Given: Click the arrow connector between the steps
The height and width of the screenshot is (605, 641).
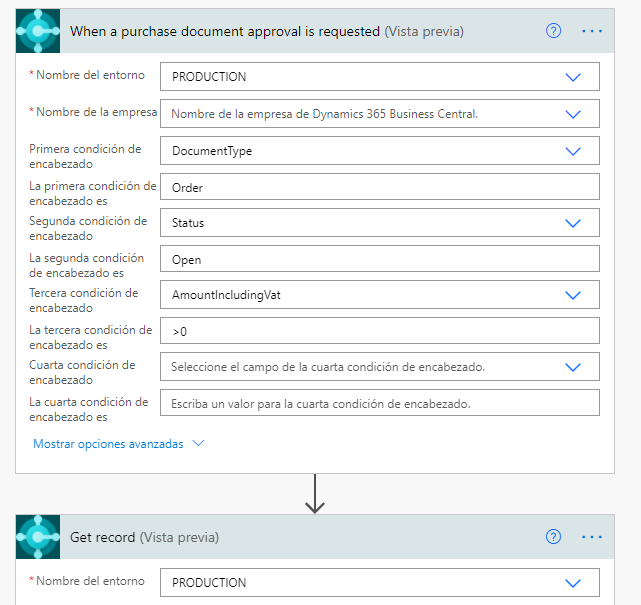Looking at the screenshot, I should click(x=315, y=494).
